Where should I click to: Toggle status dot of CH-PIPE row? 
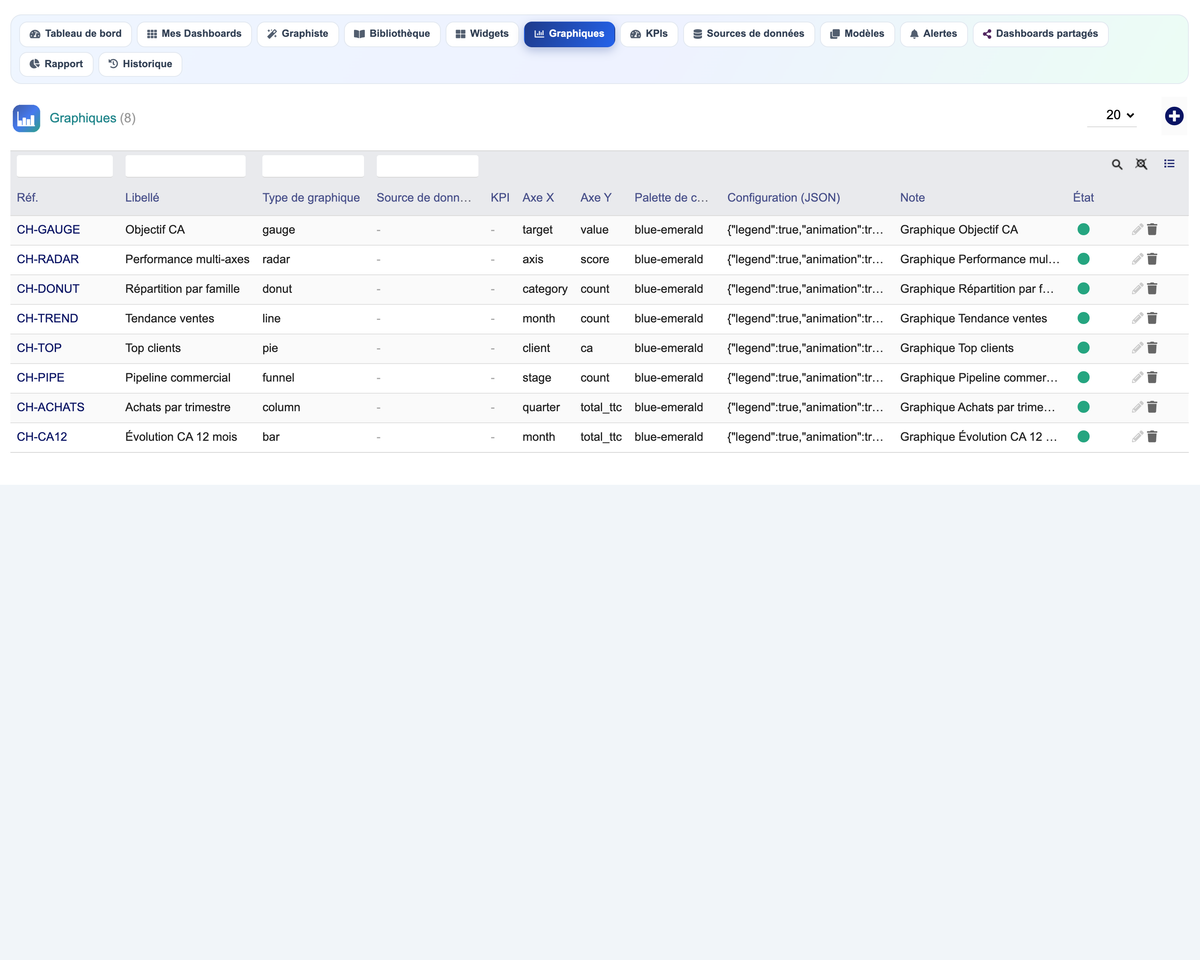point(1083,378)
